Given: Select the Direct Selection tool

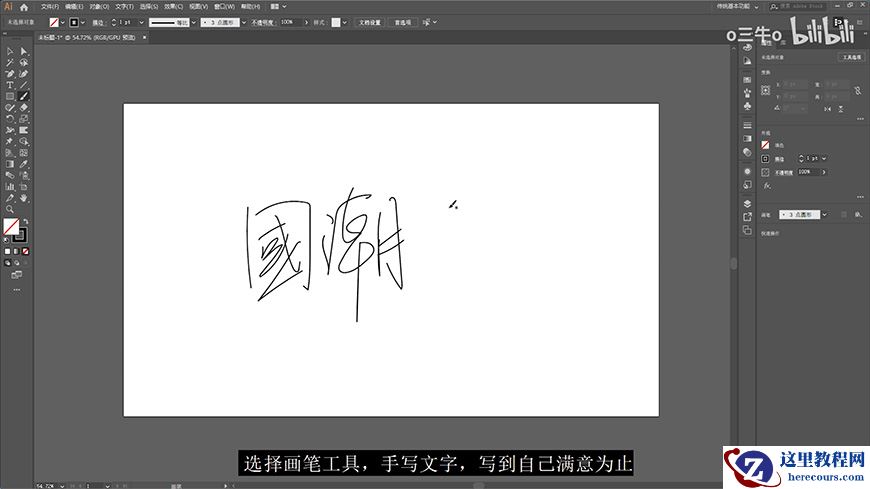Looking at the screenshot, I should tap(23, 51).
